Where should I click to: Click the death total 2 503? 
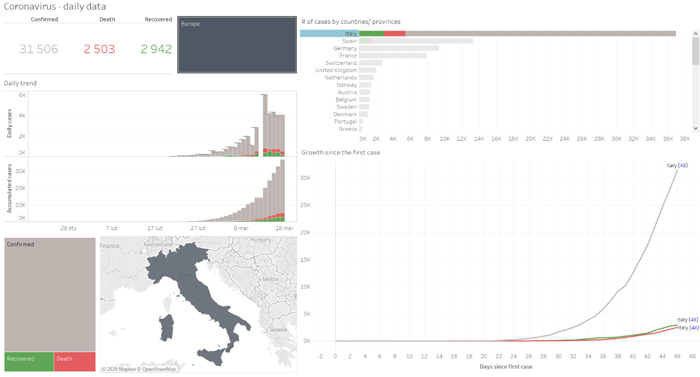99,49
